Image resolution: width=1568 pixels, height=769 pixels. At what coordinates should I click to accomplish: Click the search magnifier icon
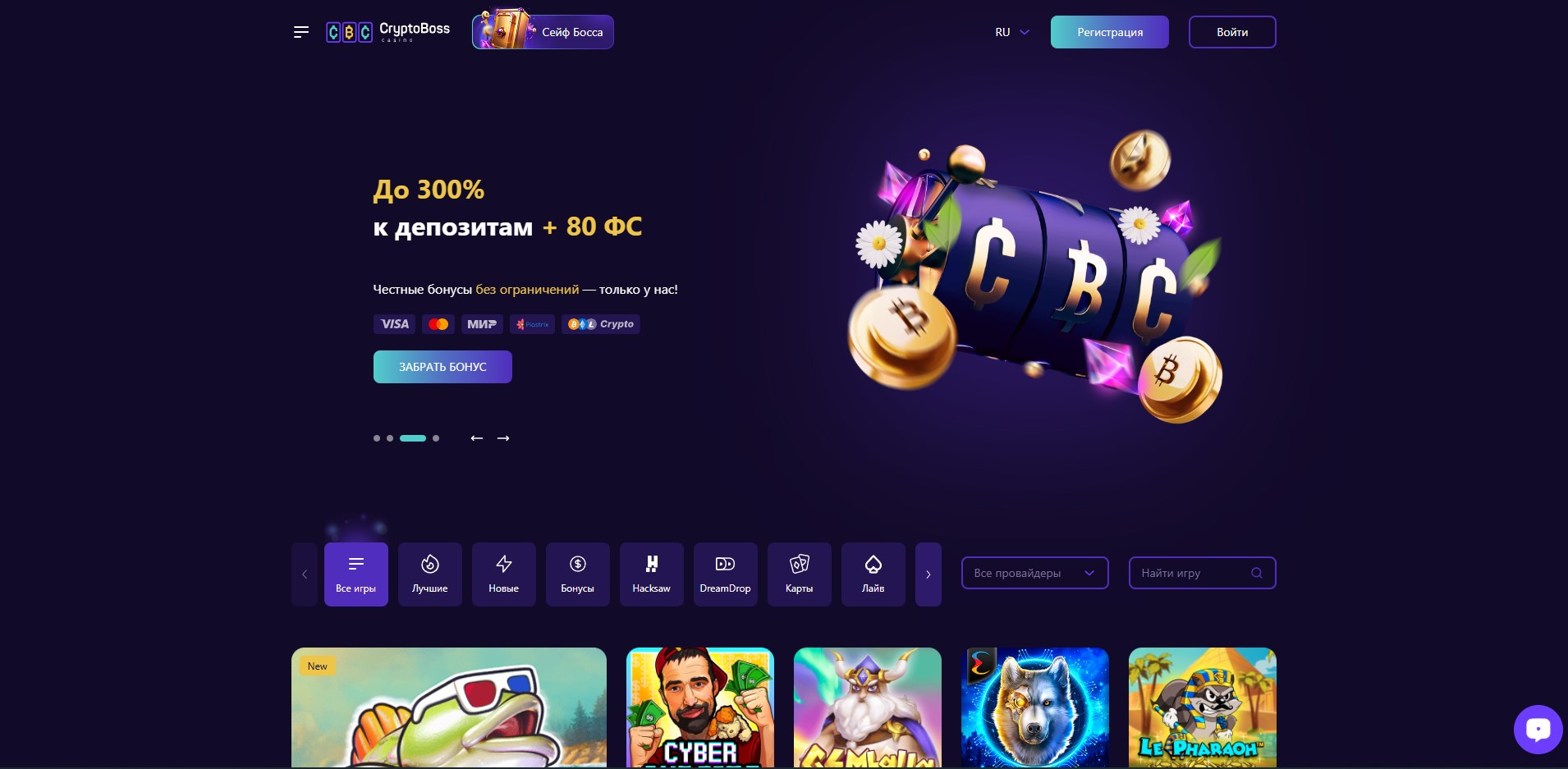tap(1257, 573)
